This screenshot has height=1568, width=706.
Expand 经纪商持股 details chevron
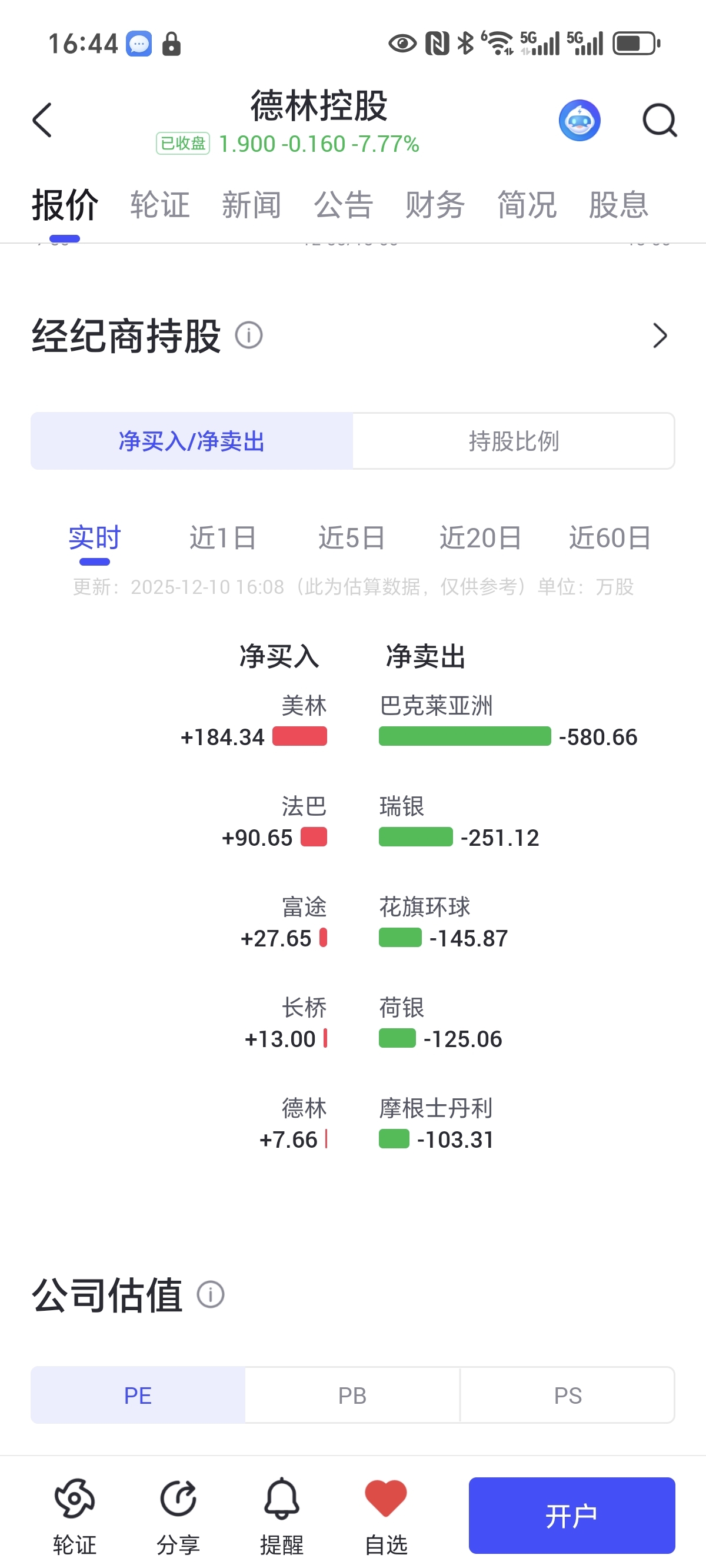click(x=660, y=335)
